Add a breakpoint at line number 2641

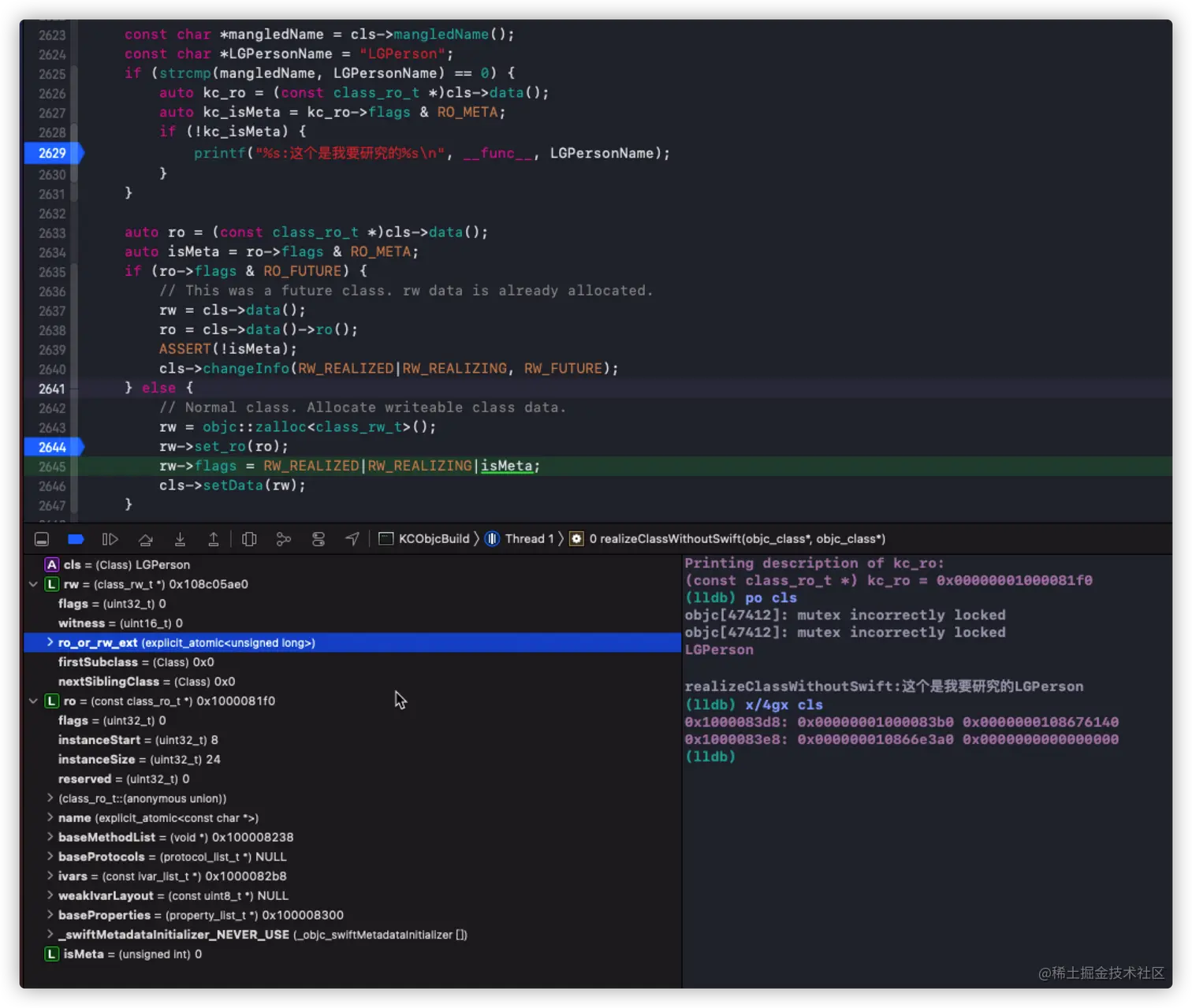[x=52, y=389]
